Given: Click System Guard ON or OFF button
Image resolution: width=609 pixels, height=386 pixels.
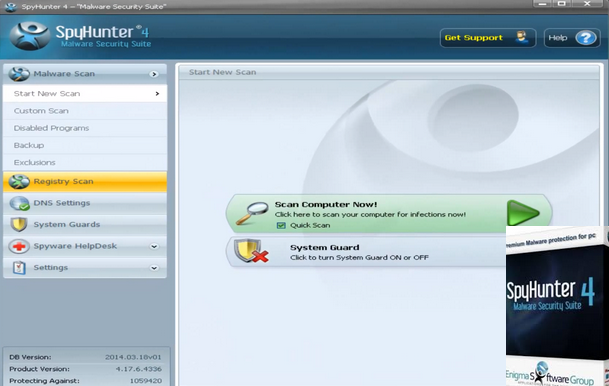Looking at the screenshot, I should [x=366, y=252].
